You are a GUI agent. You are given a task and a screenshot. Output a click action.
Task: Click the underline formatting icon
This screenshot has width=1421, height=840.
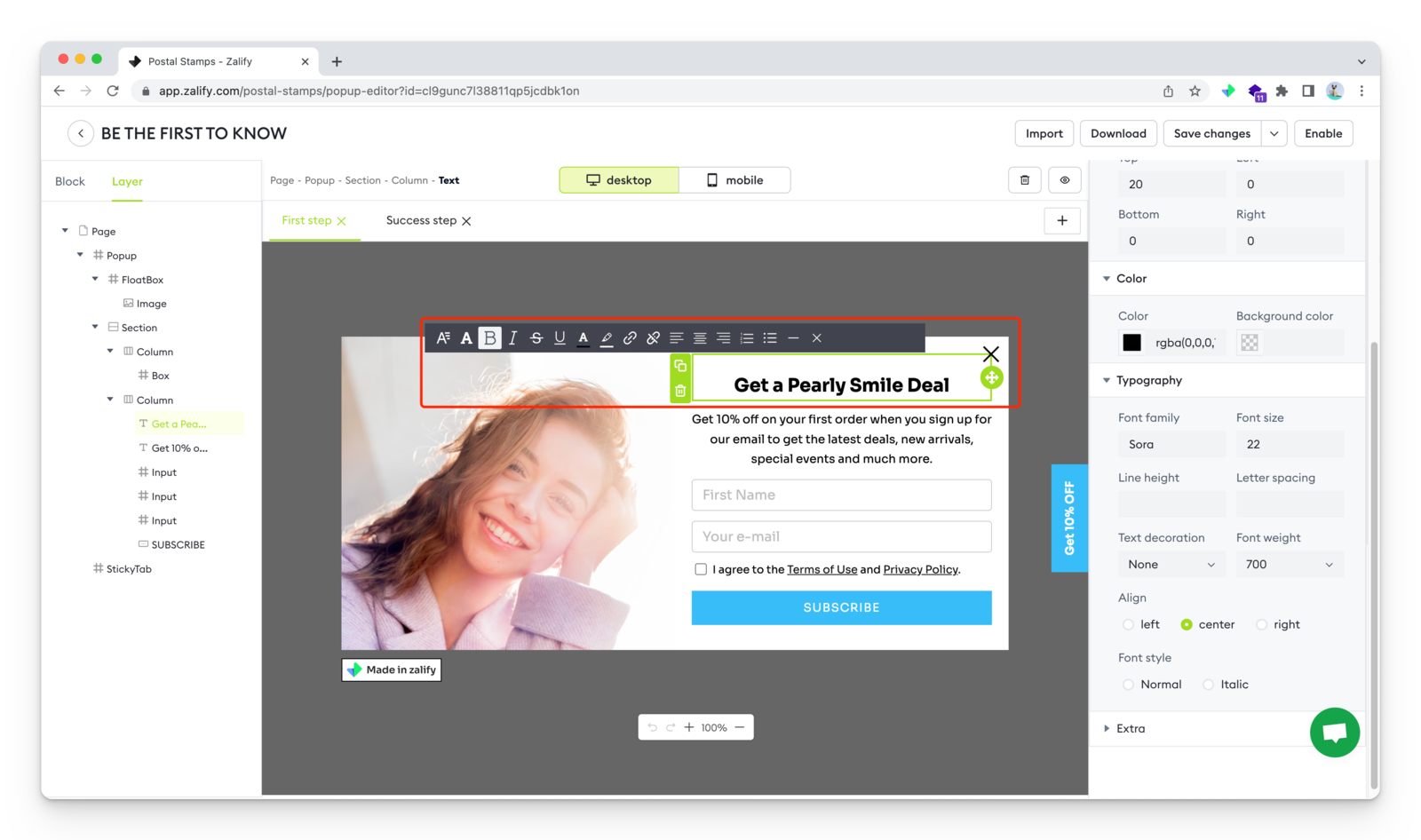tap(560, 338)
